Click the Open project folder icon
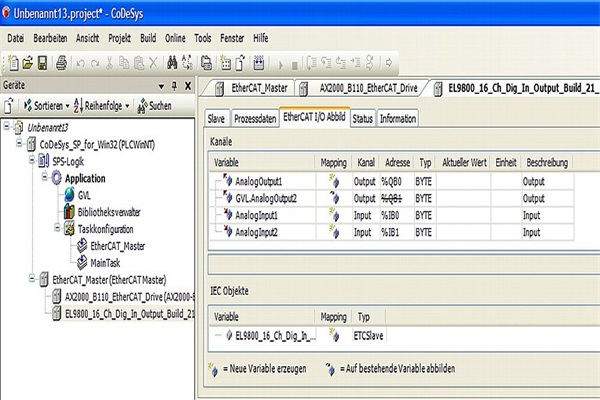600x400 pixels. coord(27,62)
